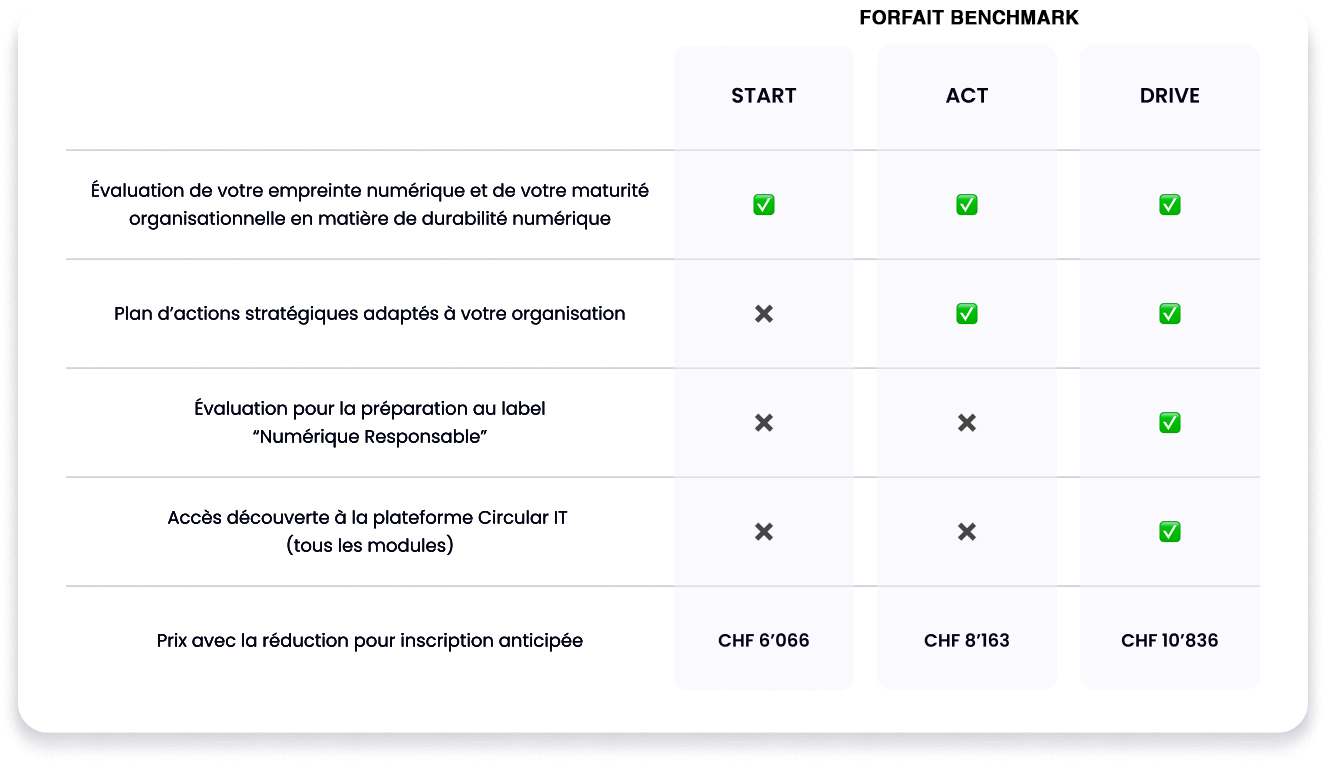Screen dimensions: 1326x767
Task: Click the DRIVE checkmark for Numérique Responsable evaluation
Action: pyautogui.click(x=1170, y=423)
